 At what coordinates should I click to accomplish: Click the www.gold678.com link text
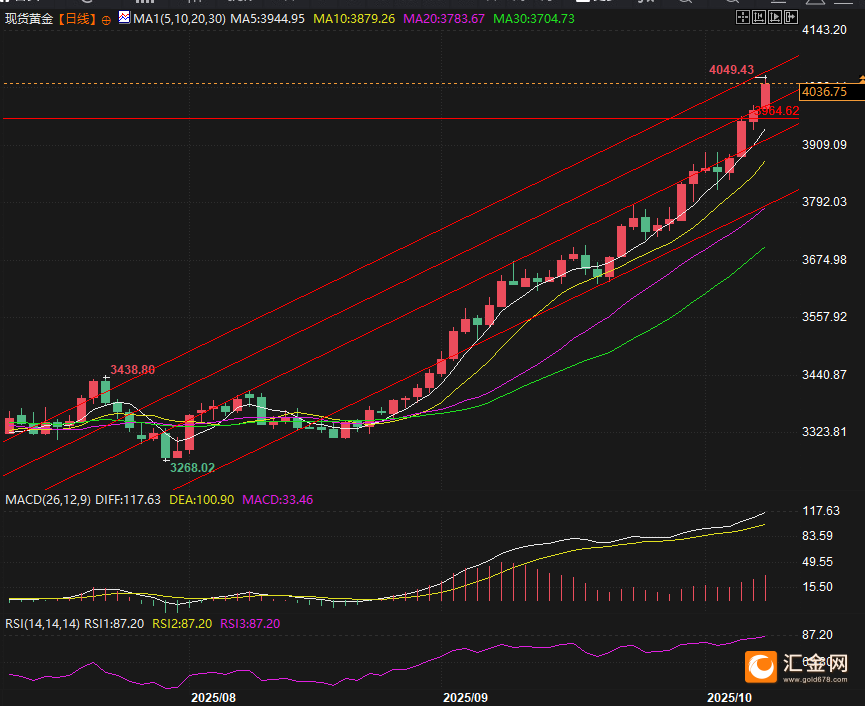point(815,679)
